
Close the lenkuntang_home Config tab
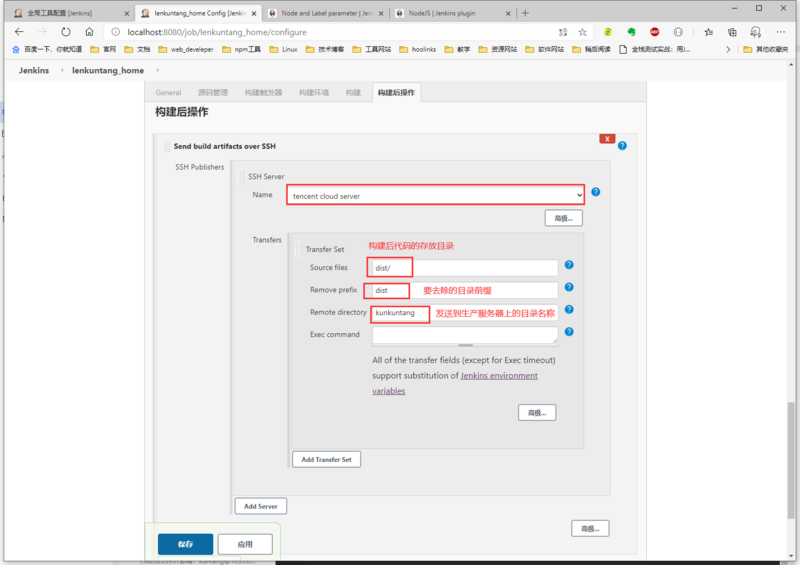pyautogui.click(x=254, y=14)
